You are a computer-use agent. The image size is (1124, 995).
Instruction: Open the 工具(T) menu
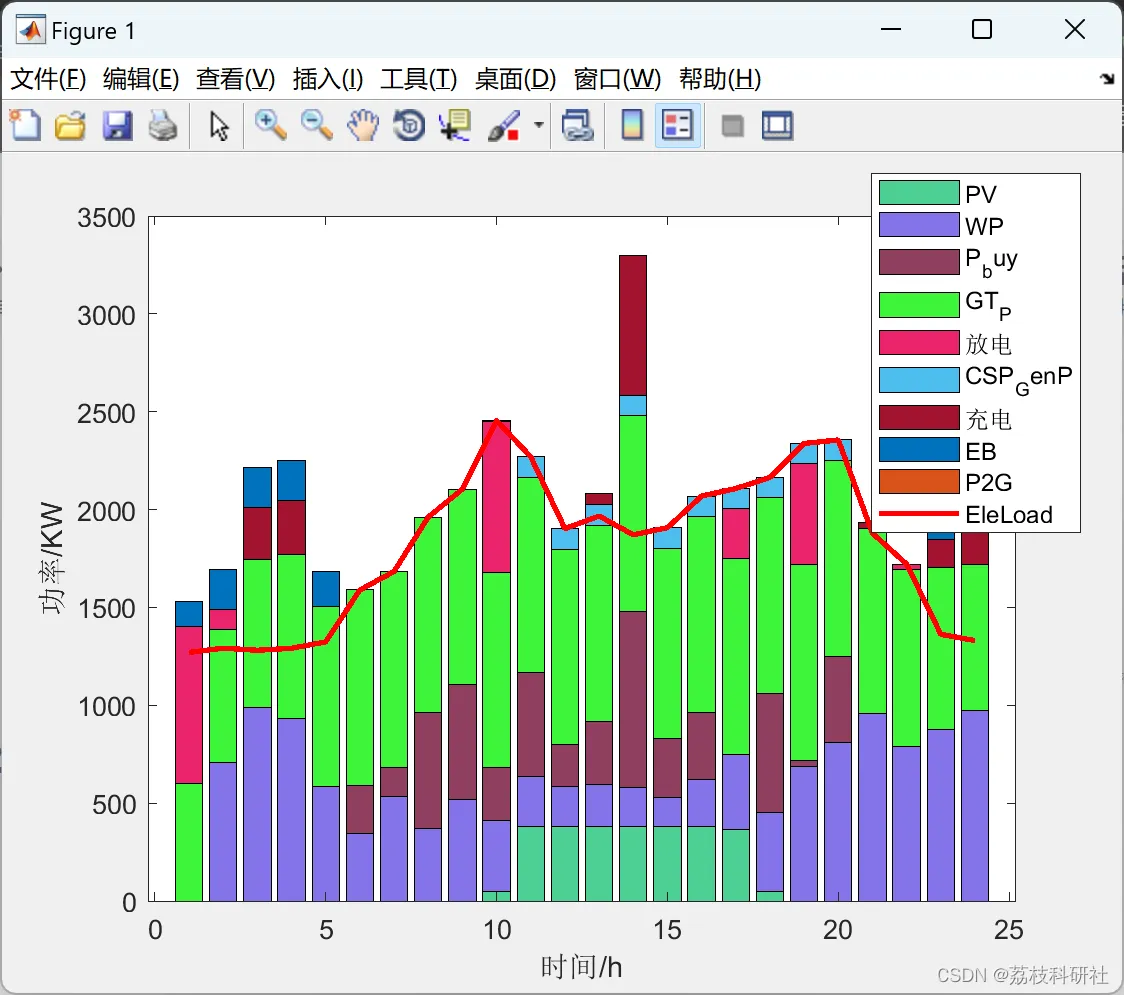click(419, 79)
